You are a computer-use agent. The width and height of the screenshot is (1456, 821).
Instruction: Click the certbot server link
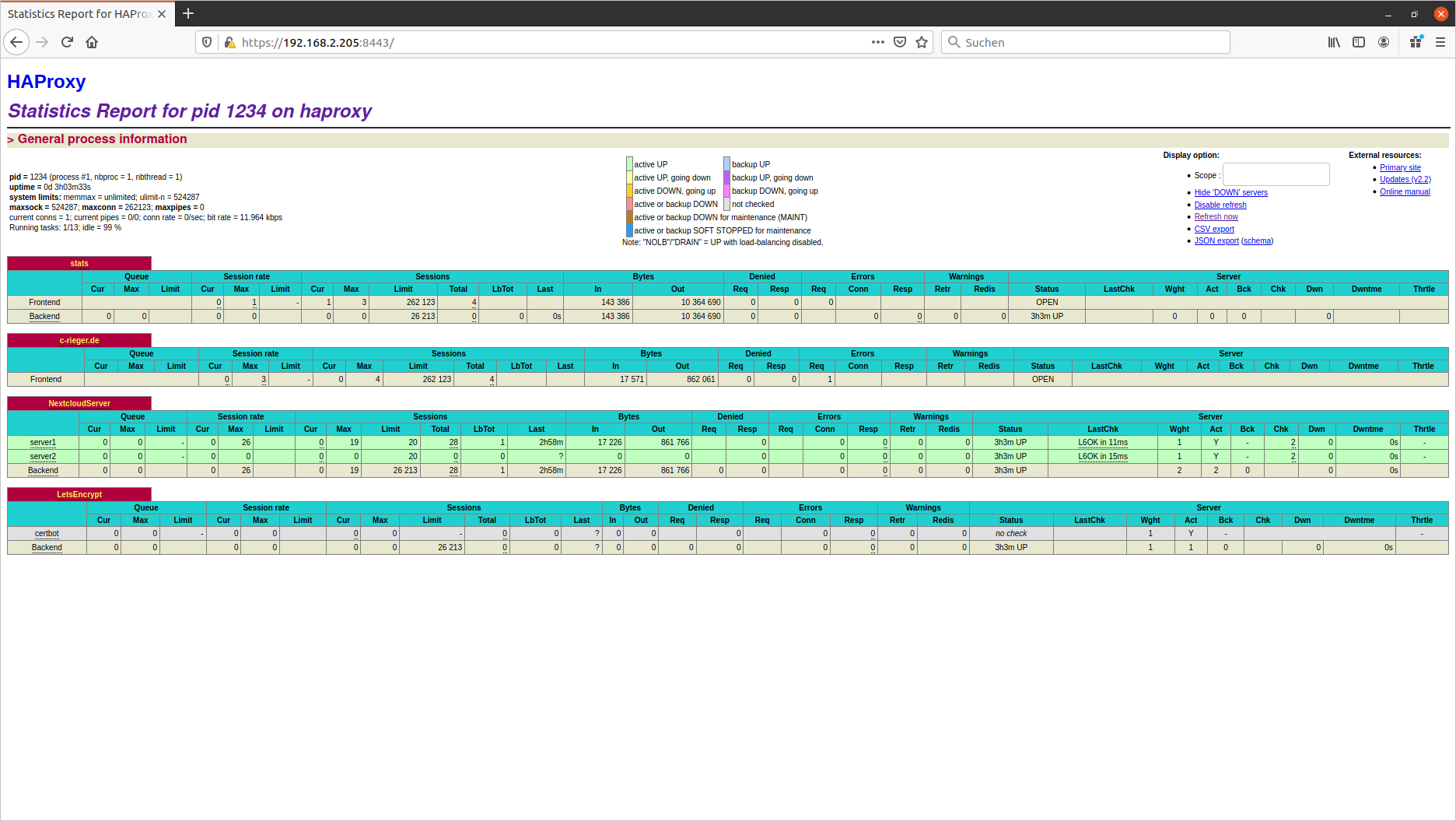pos(47,533)
